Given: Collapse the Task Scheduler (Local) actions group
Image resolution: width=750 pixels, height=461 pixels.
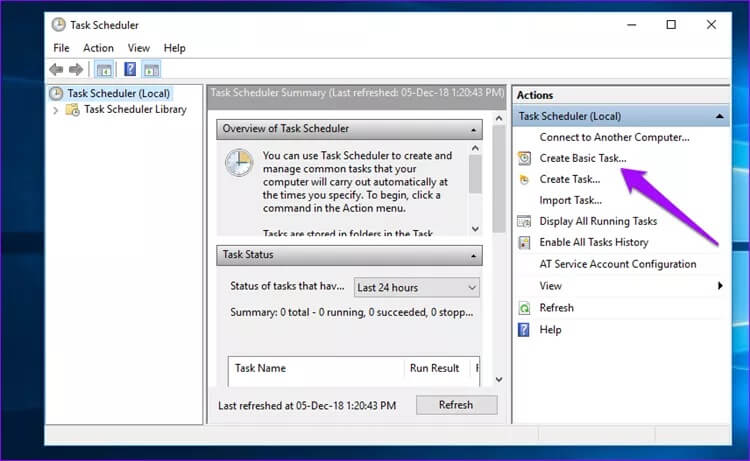Looking at the screenshot, I should [x=719, y=116].
